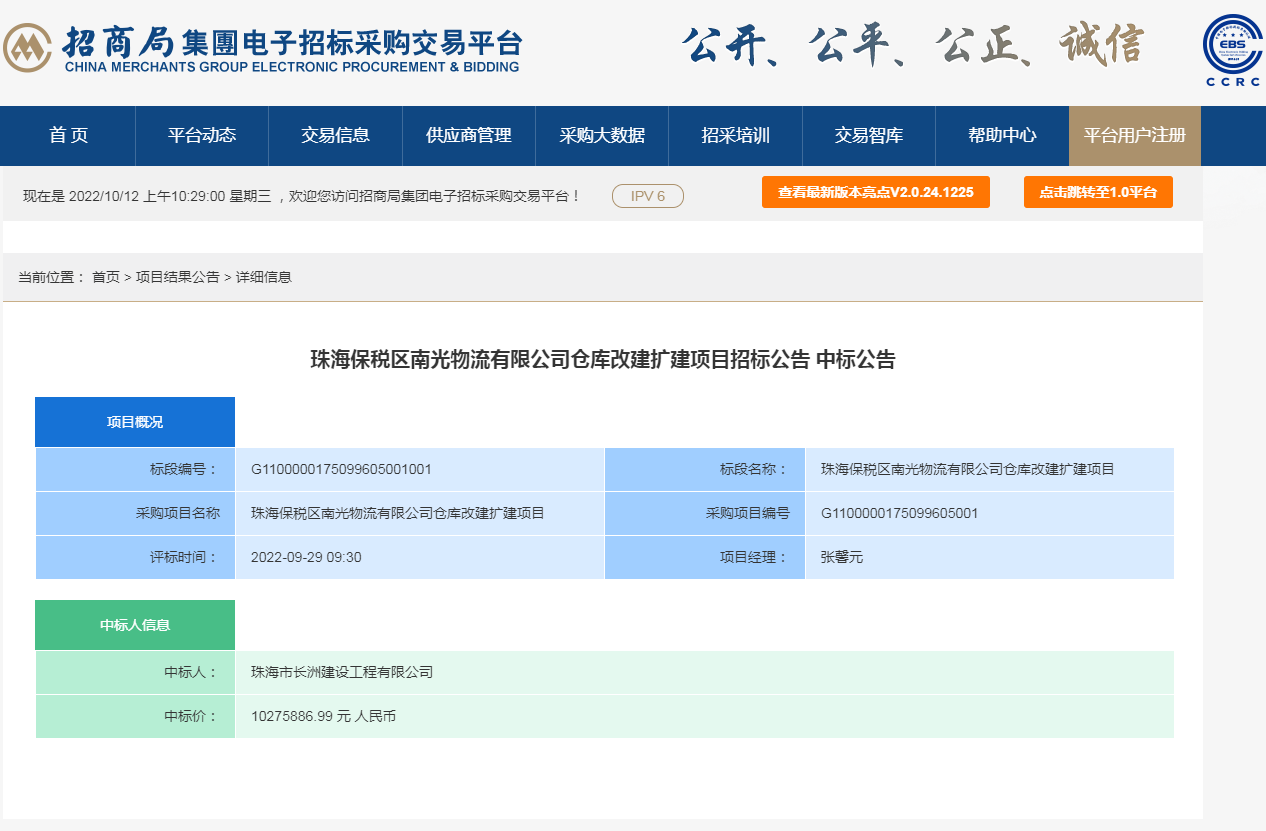Screen dimensions: 1266x831
Task: Select 供应商管理 in the navigation bar
Action: (x=469, y=136)
